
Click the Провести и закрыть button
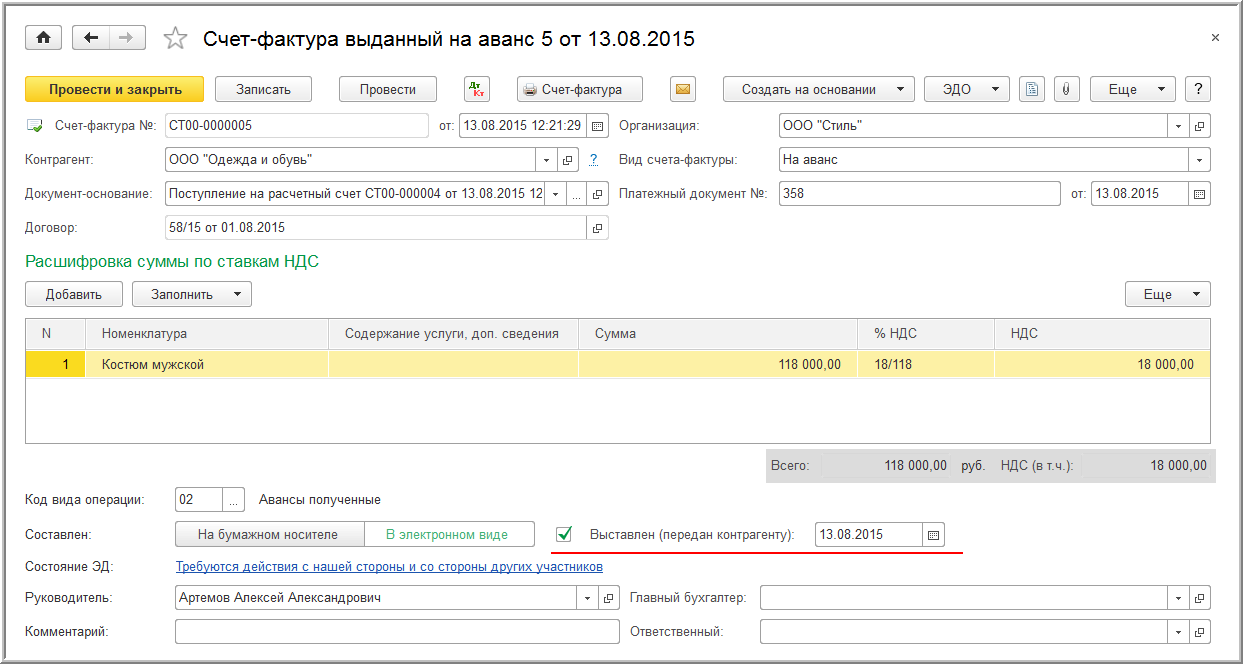[115, 89]
